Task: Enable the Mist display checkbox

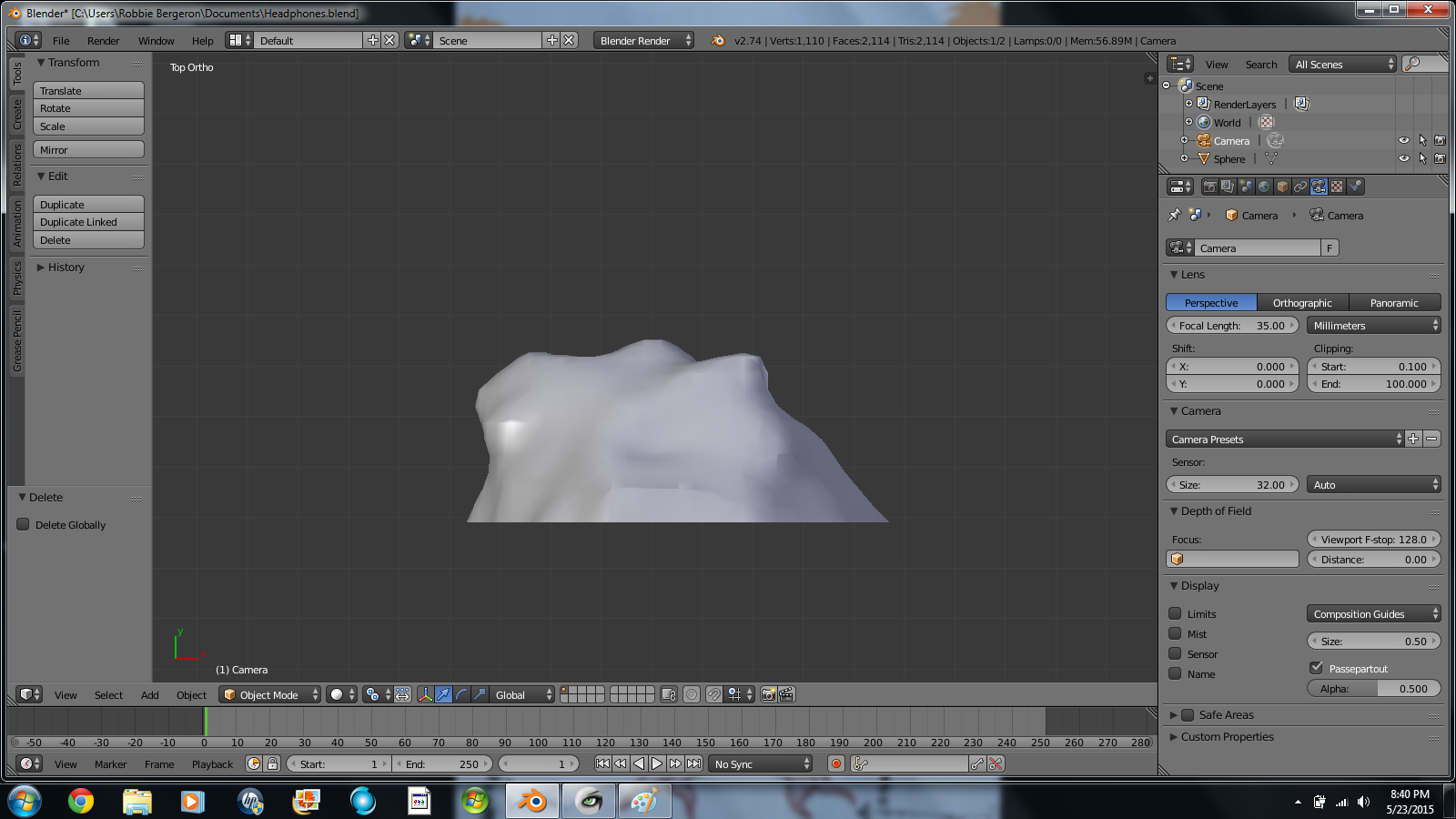Action: click(1175, 633)
